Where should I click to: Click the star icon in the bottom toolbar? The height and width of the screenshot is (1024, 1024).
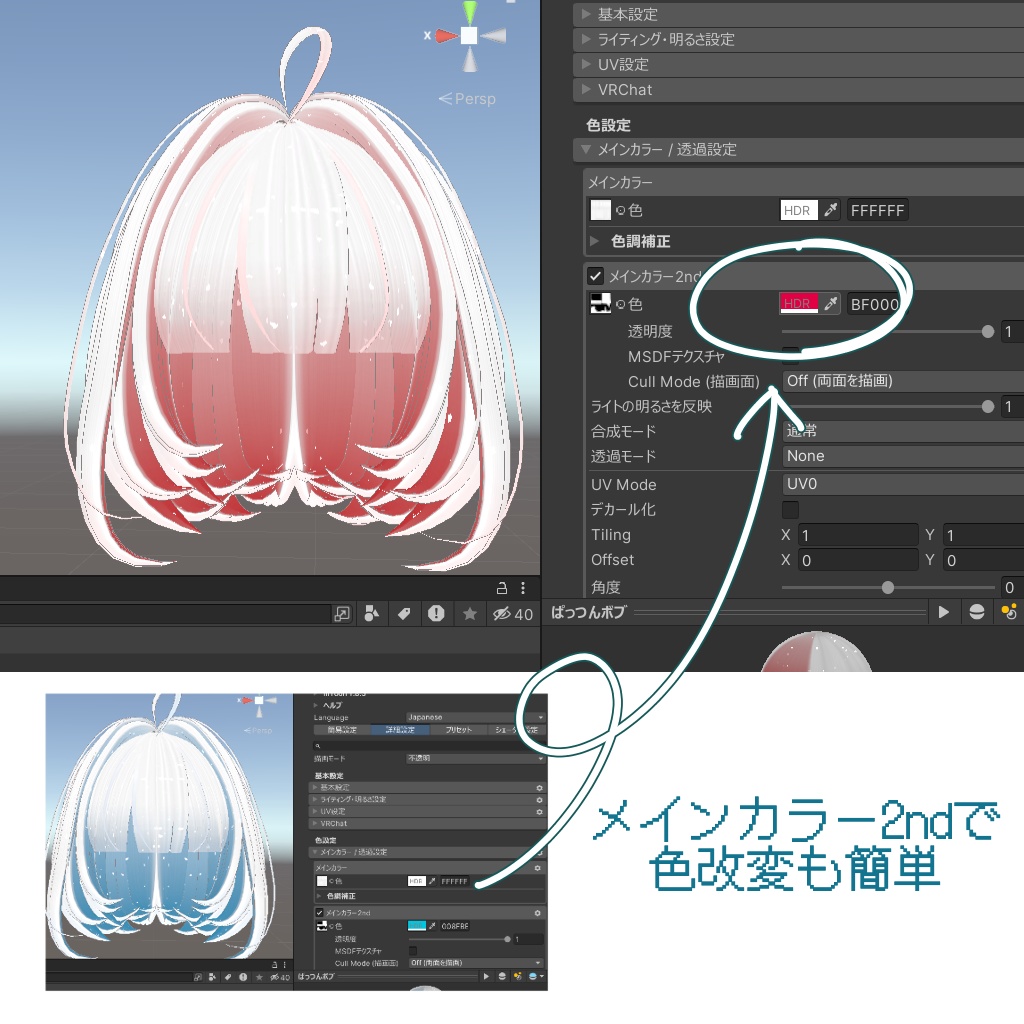[469, 613]
